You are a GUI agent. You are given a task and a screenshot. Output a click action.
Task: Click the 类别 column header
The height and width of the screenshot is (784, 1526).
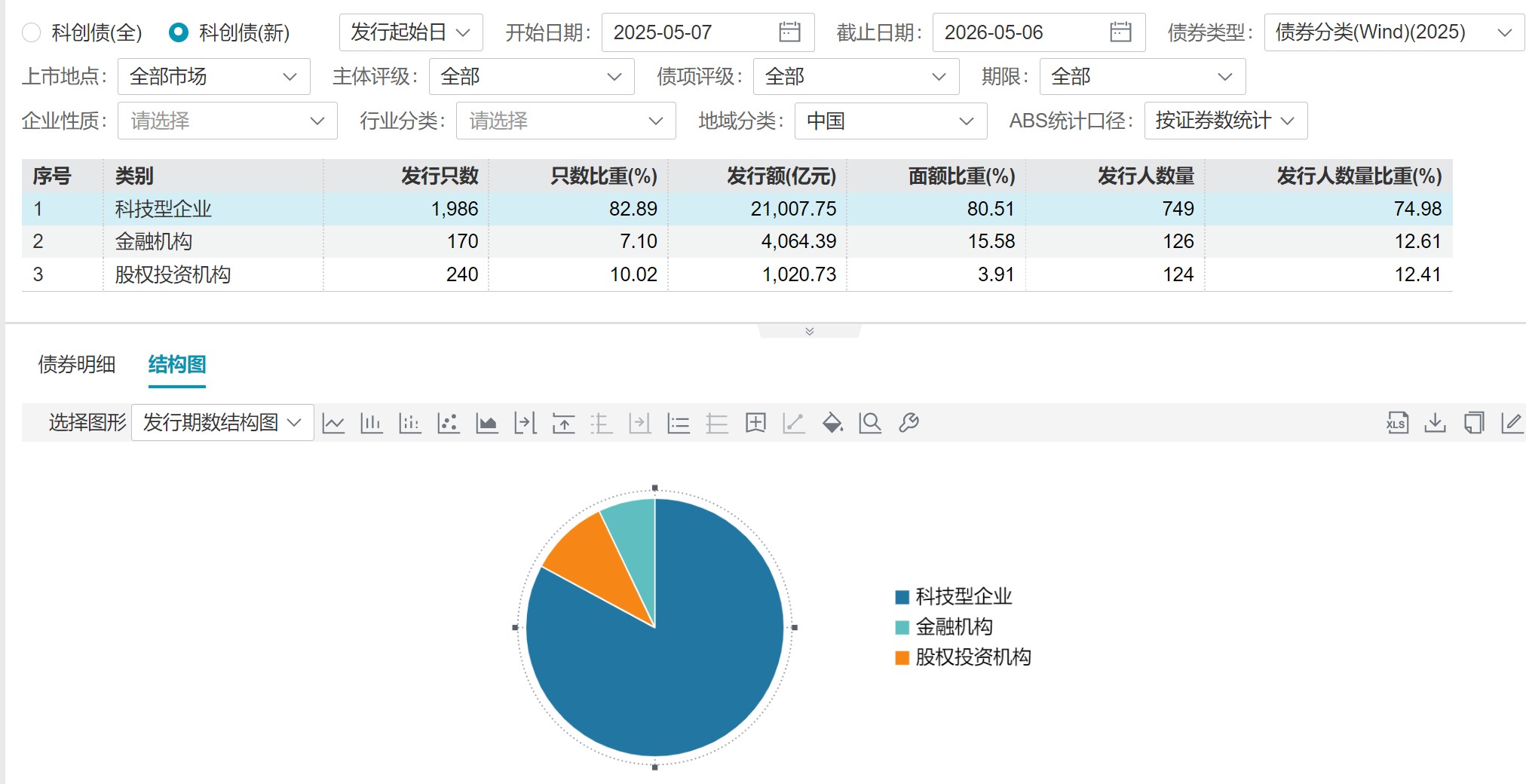pos(134,176)
